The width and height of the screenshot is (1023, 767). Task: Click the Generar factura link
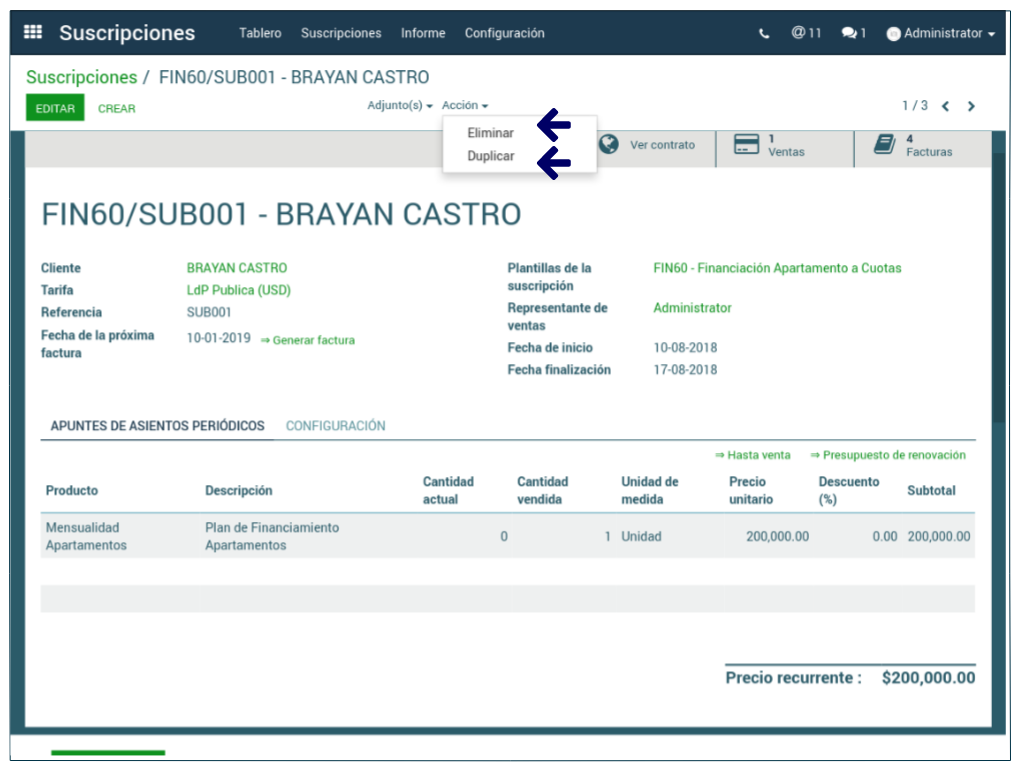pos(308,340)
